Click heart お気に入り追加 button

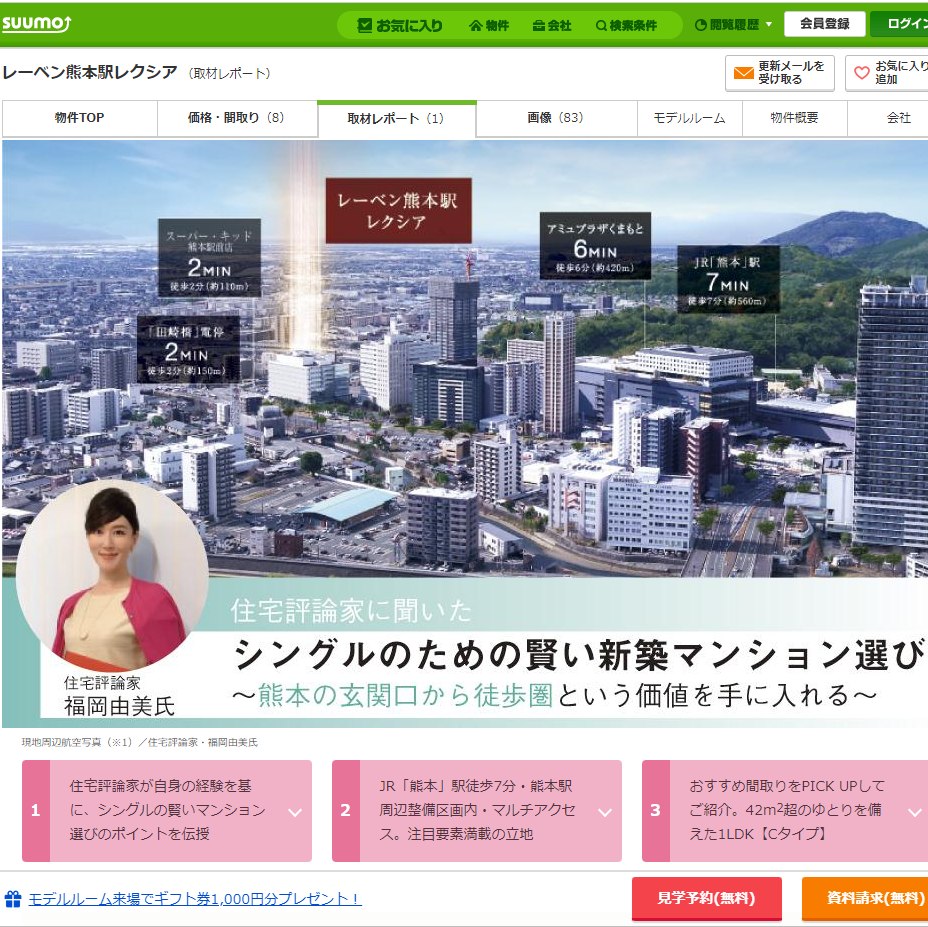(887, 73)
